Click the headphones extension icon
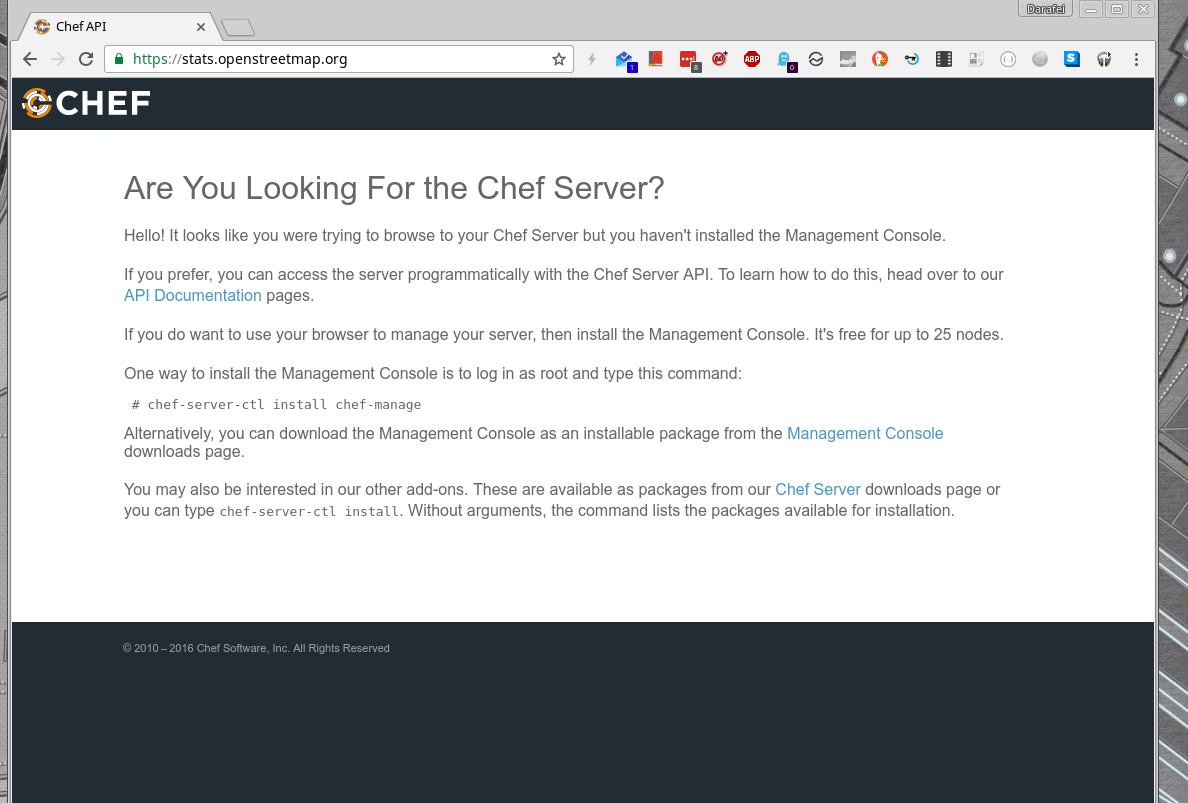 pyautogui.click(x=1104, y=59)
